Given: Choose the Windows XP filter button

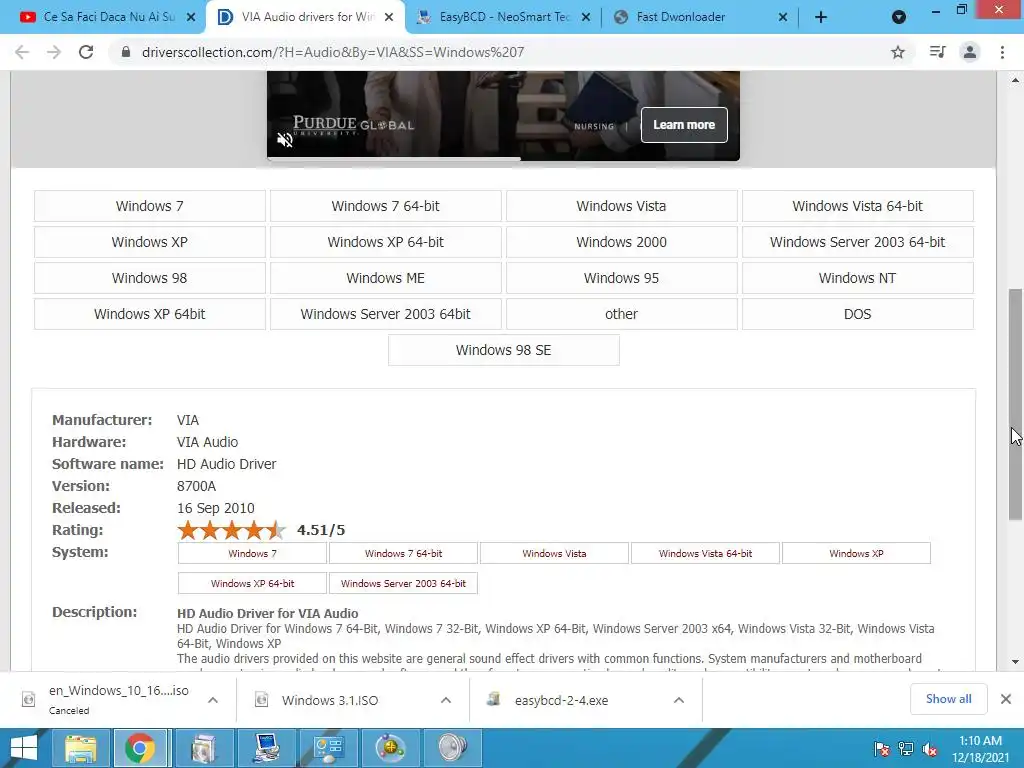Looking at the screenshot, I should (150, 242).
